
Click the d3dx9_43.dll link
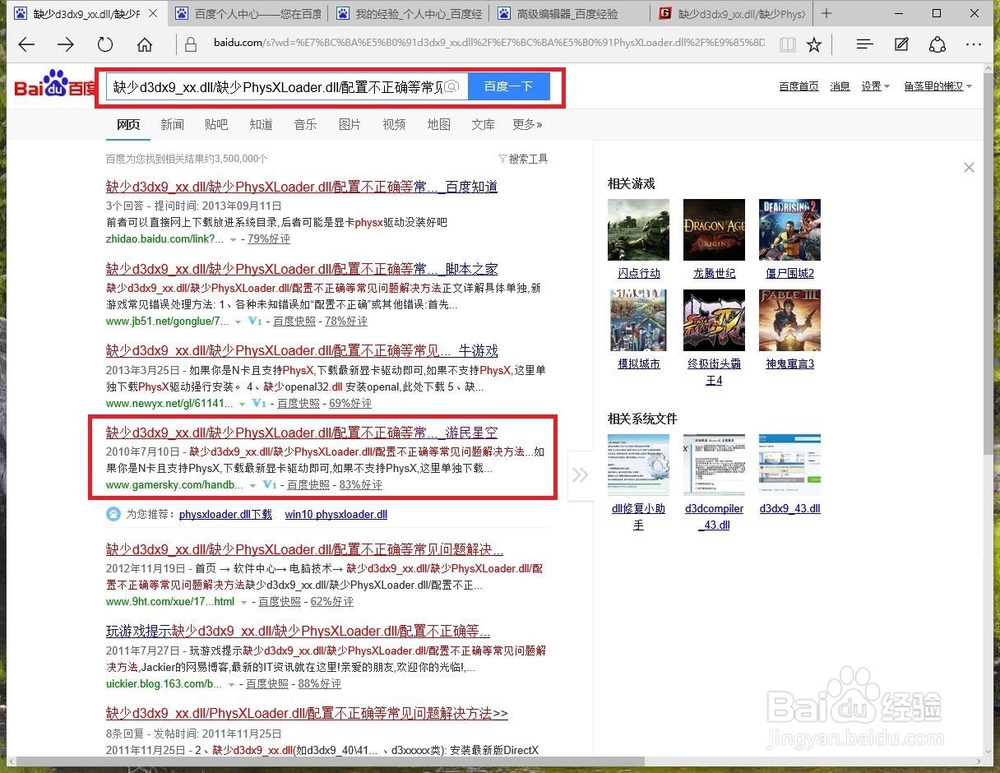tap(790, 508)
